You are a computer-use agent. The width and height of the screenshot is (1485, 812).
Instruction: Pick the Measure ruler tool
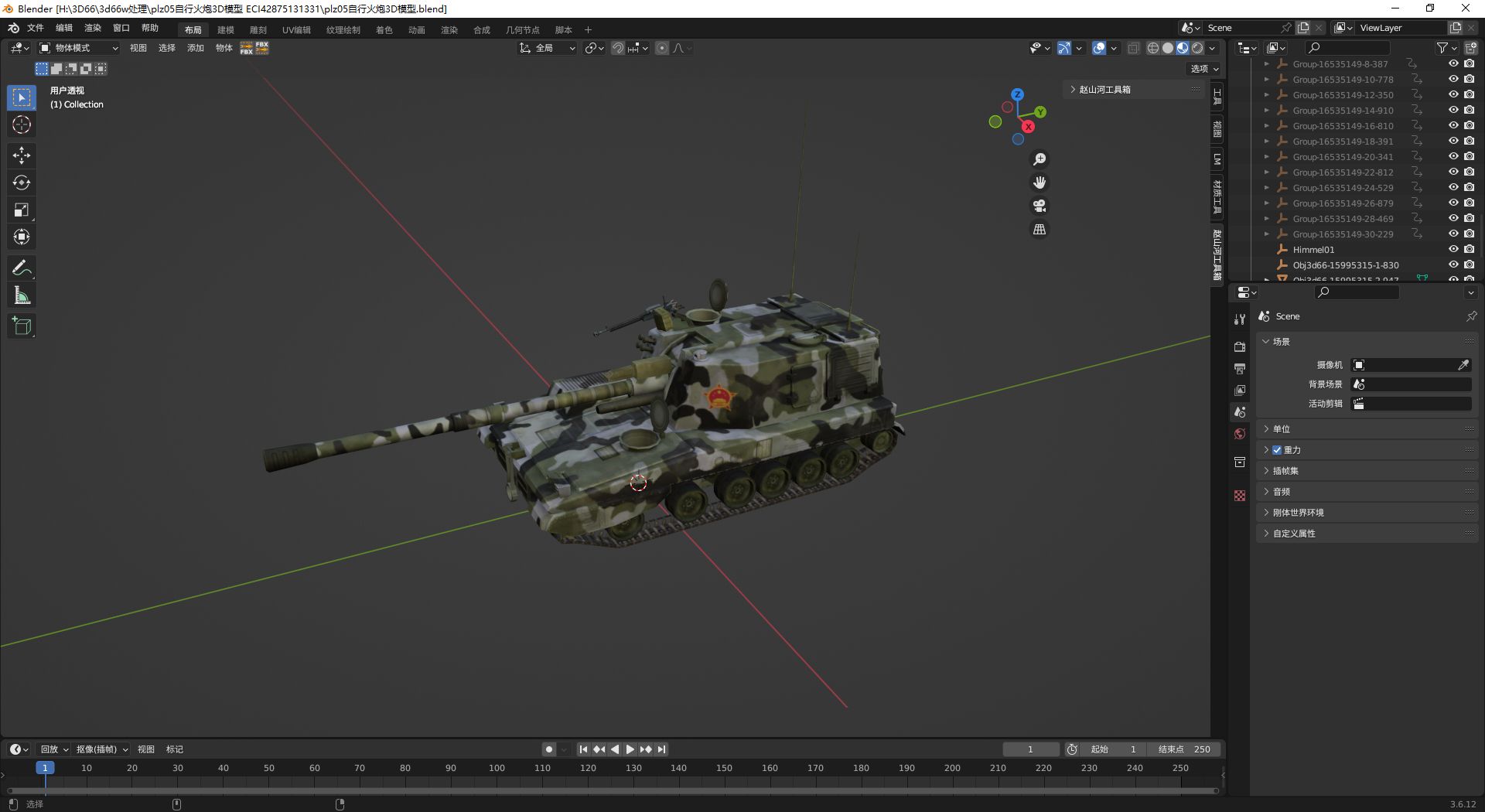(22, 295)
